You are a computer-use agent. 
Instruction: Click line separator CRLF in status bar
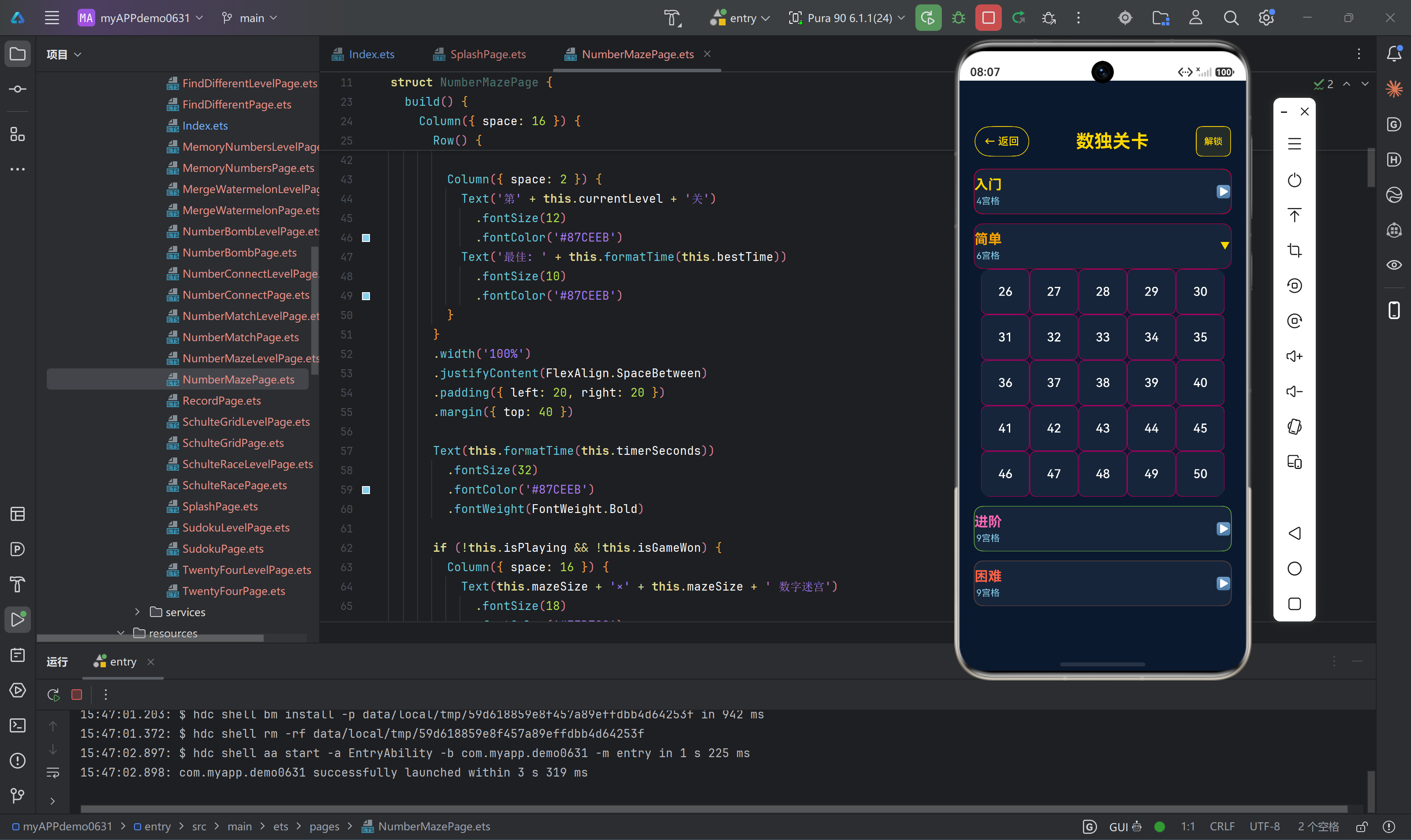1221,826
